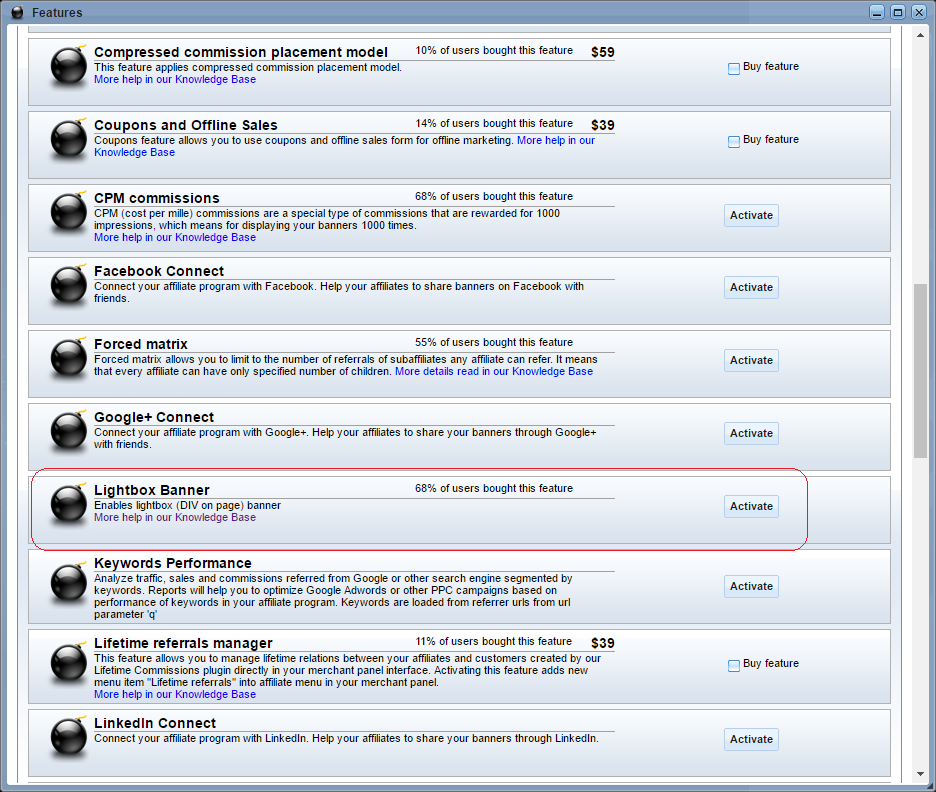The width and height of the screenshot is (936, 792).
Task: Click the CPM commissions heading
Action: (x=156, y=198)
